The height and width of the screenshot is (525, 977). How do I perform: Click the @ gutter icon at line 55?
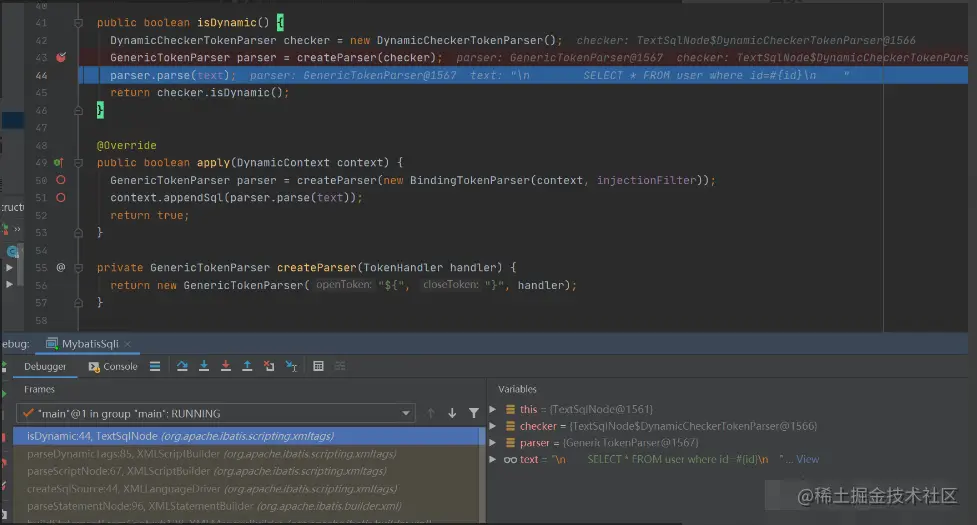(x=60, y=267)
